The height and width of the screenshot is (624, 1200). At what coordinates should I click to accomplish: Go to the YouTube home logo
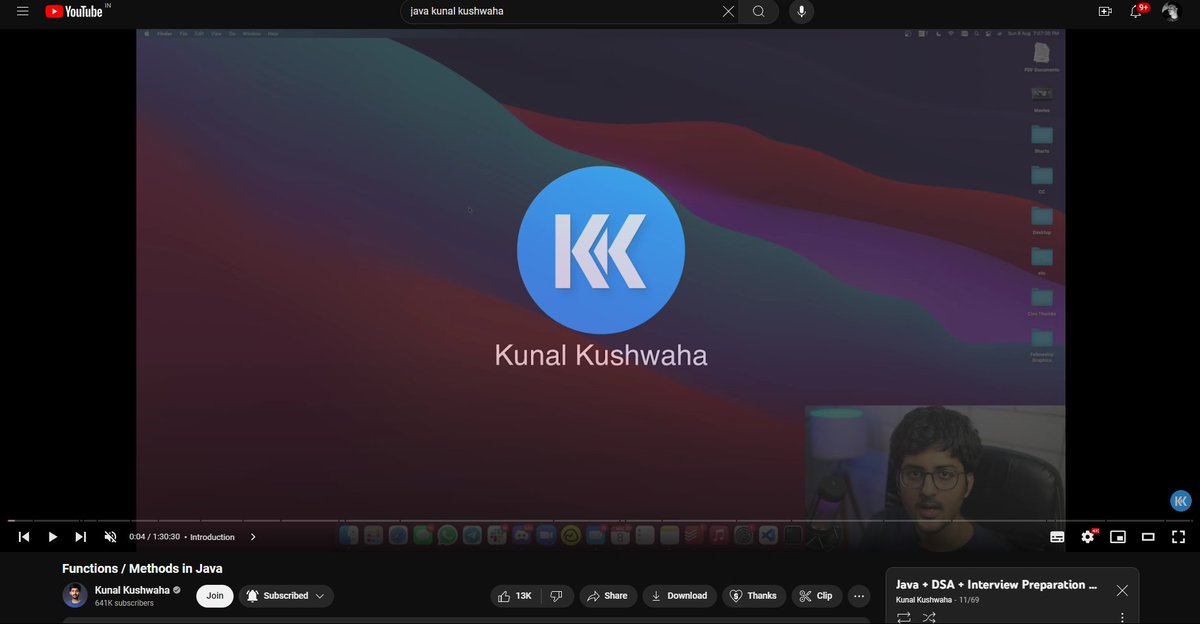pos(76,11)
